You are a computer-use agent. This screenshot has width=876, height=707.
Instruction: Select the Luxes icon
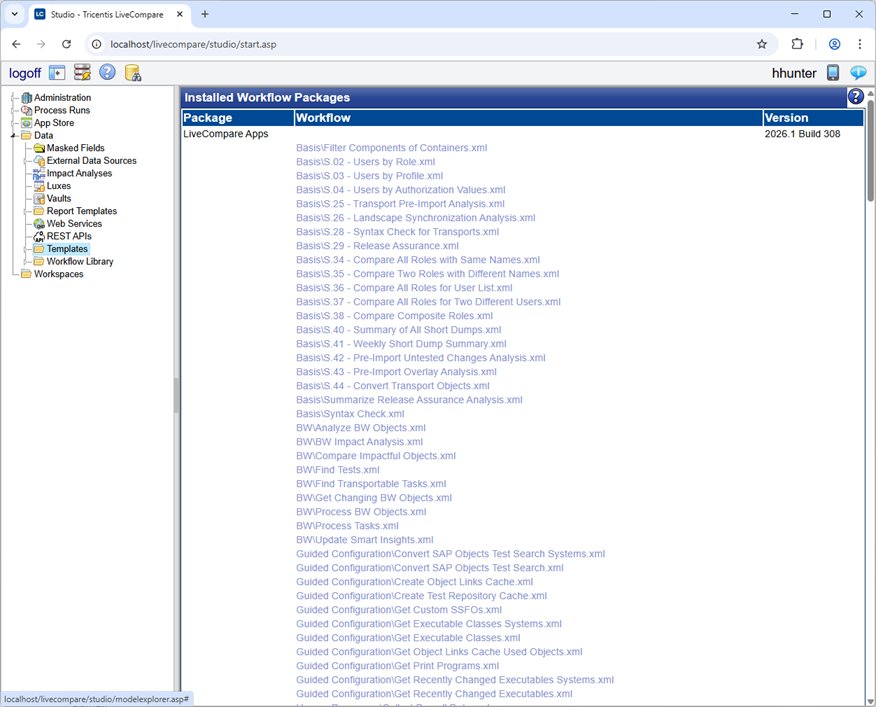pyautogui.click(x=39, y=186)
